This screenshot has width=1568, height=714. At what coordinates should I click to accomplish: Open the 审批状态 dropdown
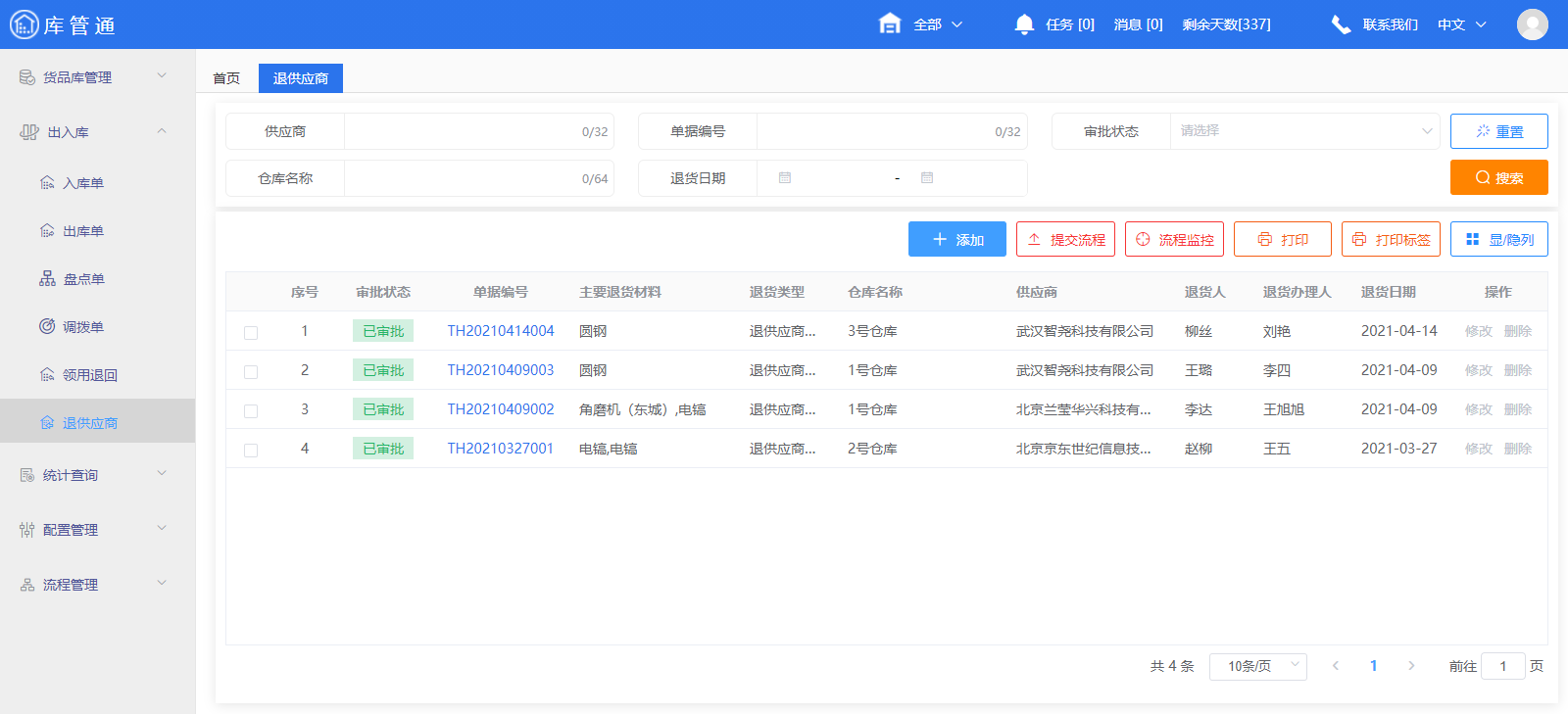1303,131
